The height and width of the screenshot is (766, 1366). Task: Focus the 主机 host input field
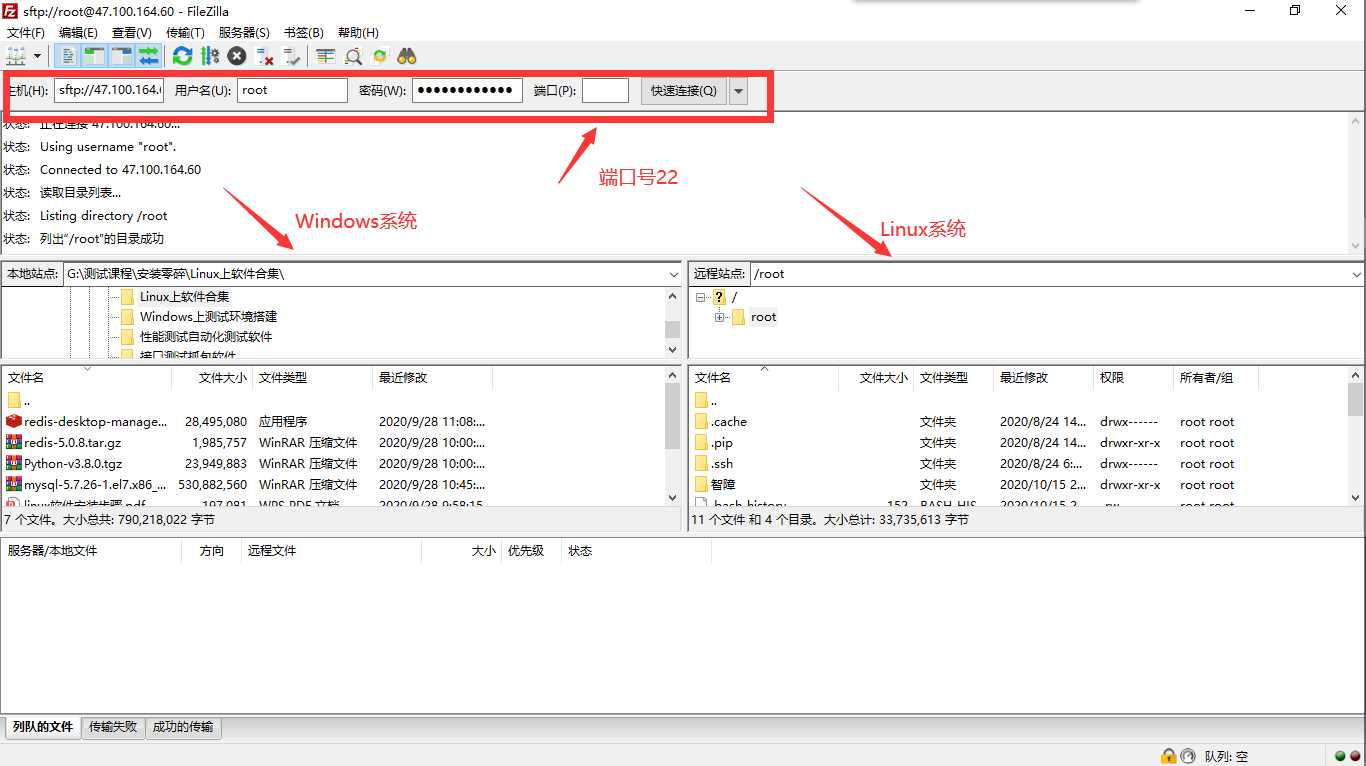[109, 90]
